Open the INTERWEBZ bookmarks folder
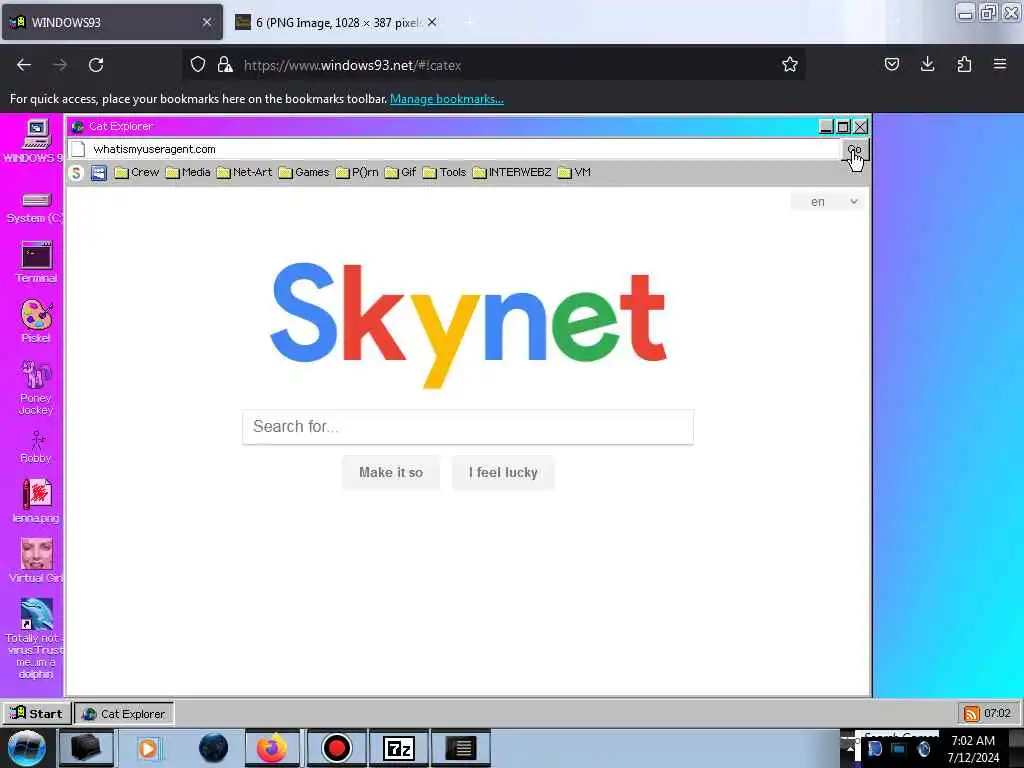This screenshot has width=1024, height=768. [512, 172]
